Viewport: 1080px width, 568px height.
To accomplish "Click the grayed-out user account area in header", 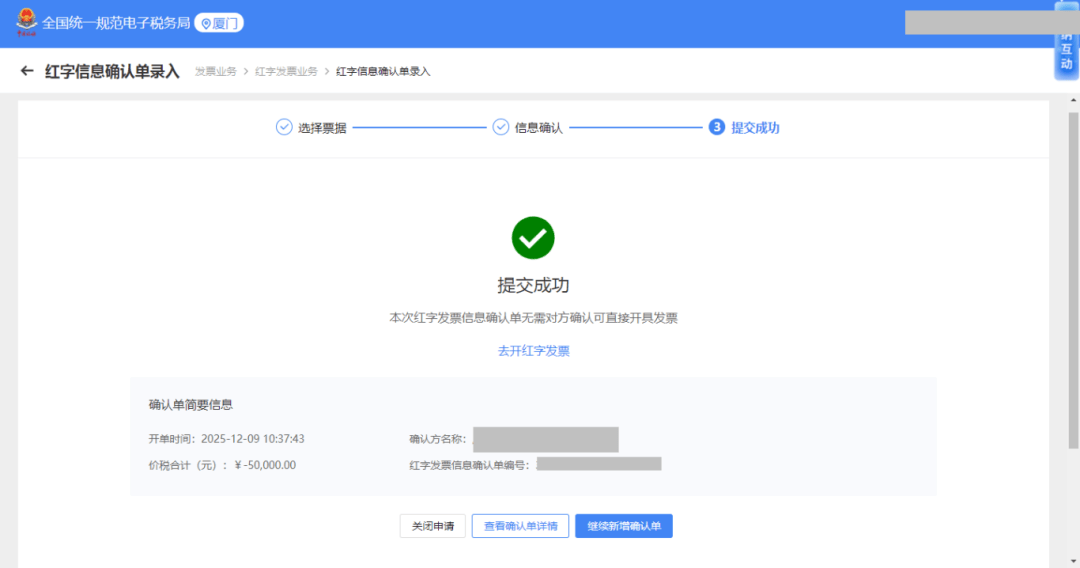I will (x=977, y=22).
